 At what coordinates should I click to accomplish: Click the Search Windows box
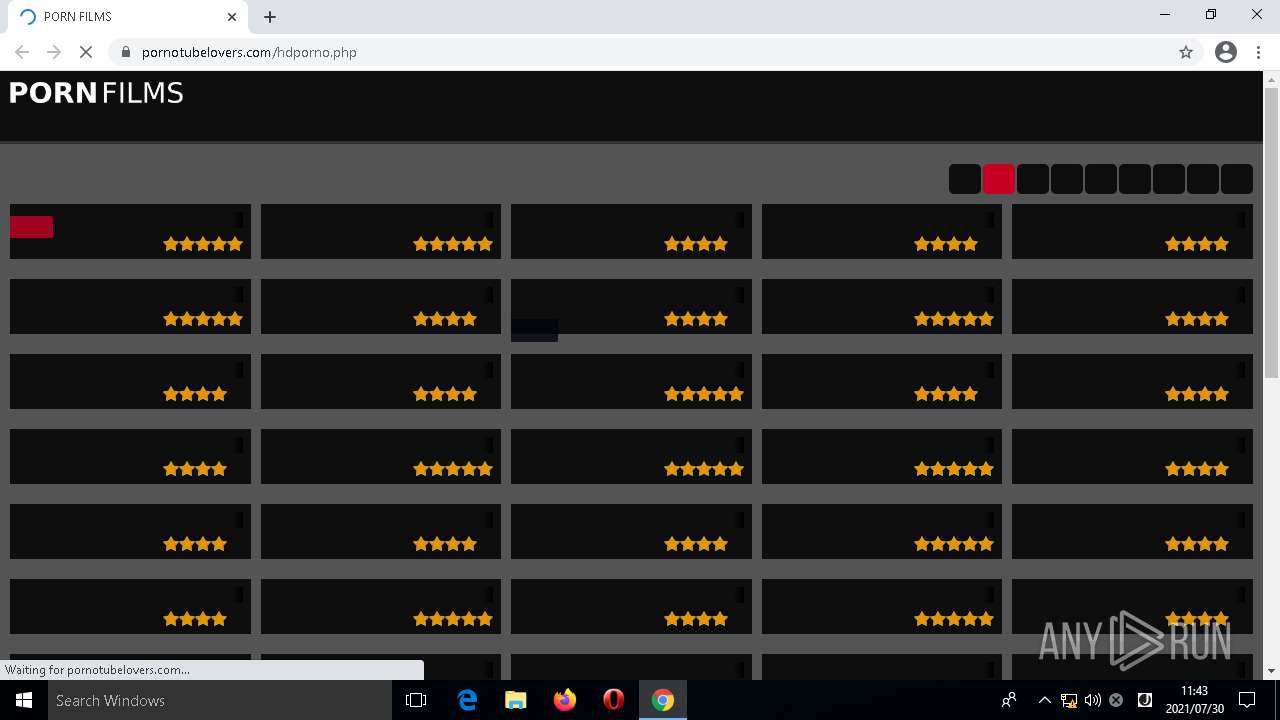[x=220, y=700]
